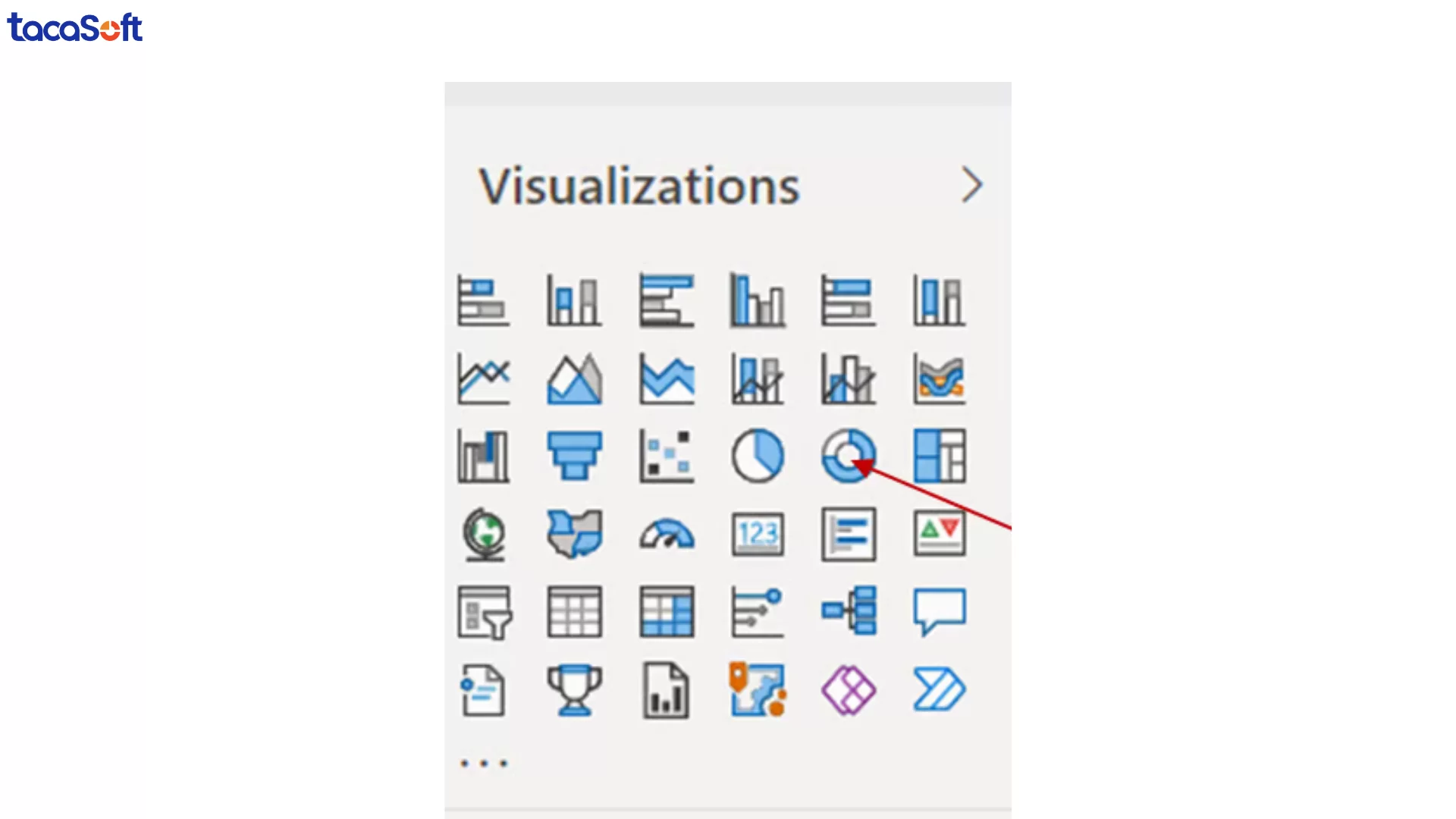Screen dimensions: 1456x819
Task: Select the pie chart visual
Action: point(758,456)
